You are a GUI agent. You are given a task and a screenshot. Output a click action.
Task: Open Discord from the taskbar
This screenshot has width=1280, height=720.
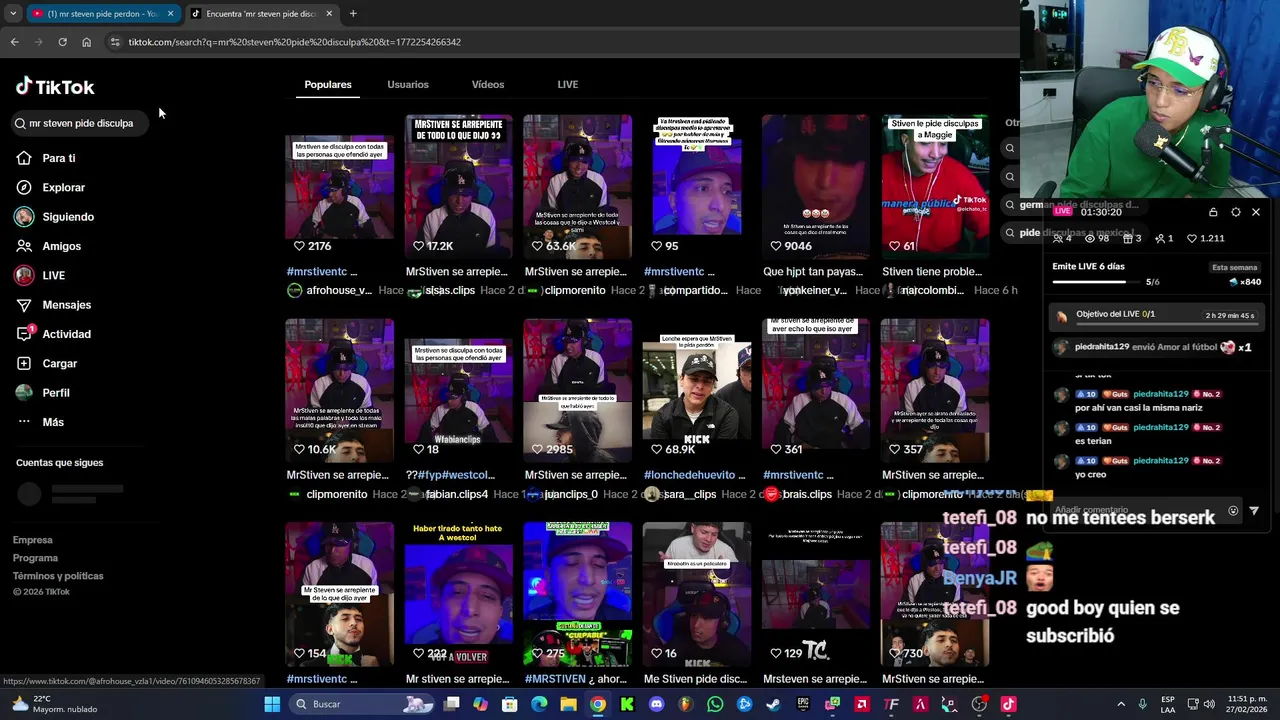click(x=656, y=704)
